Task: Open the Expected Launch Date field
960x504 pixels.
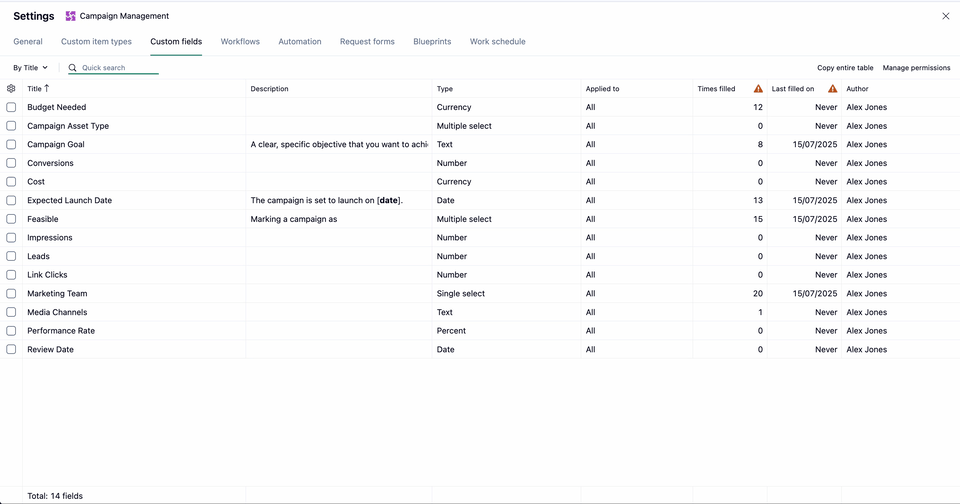Action: pos(69,200)
